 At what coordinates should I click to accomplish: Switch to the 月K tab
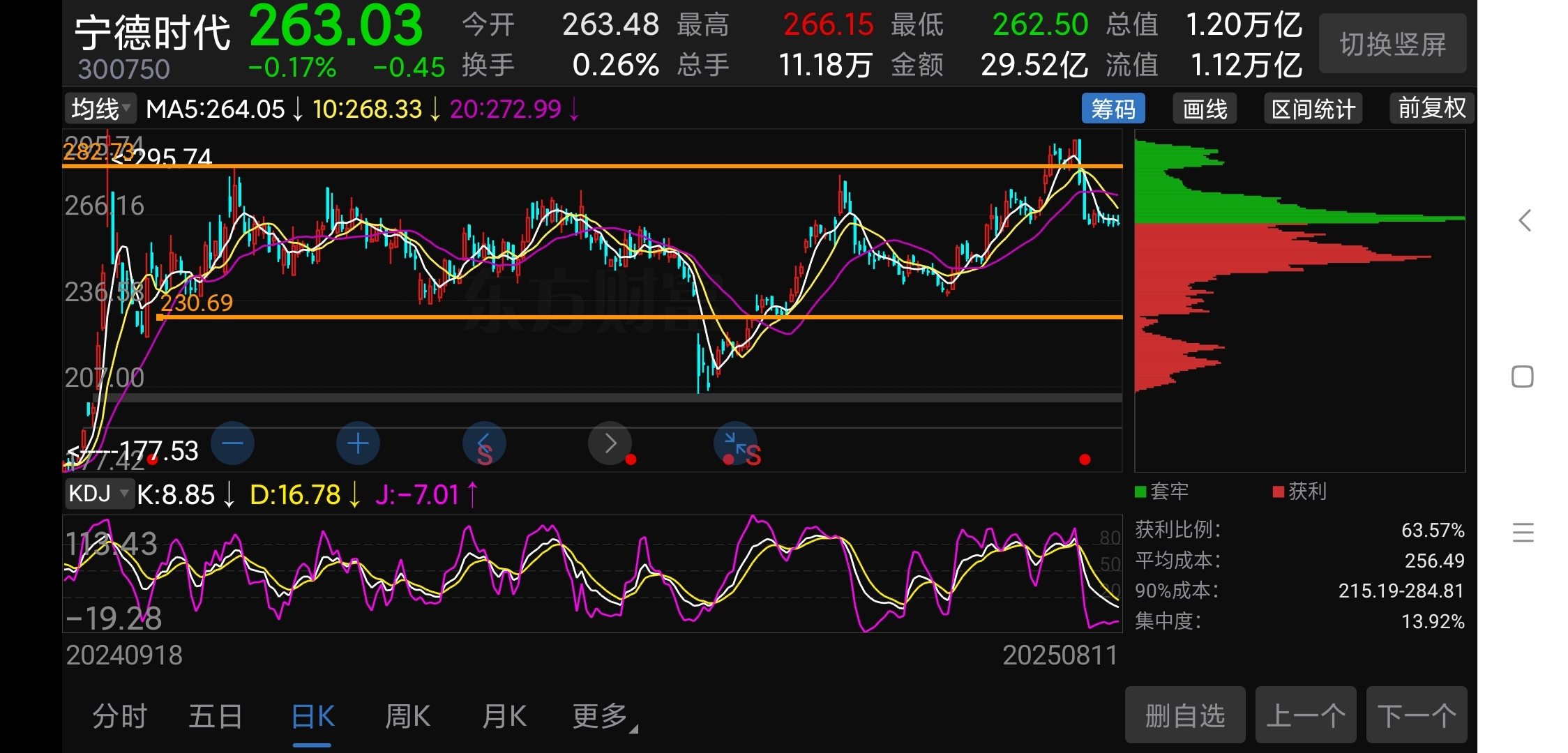coord(504,716)
